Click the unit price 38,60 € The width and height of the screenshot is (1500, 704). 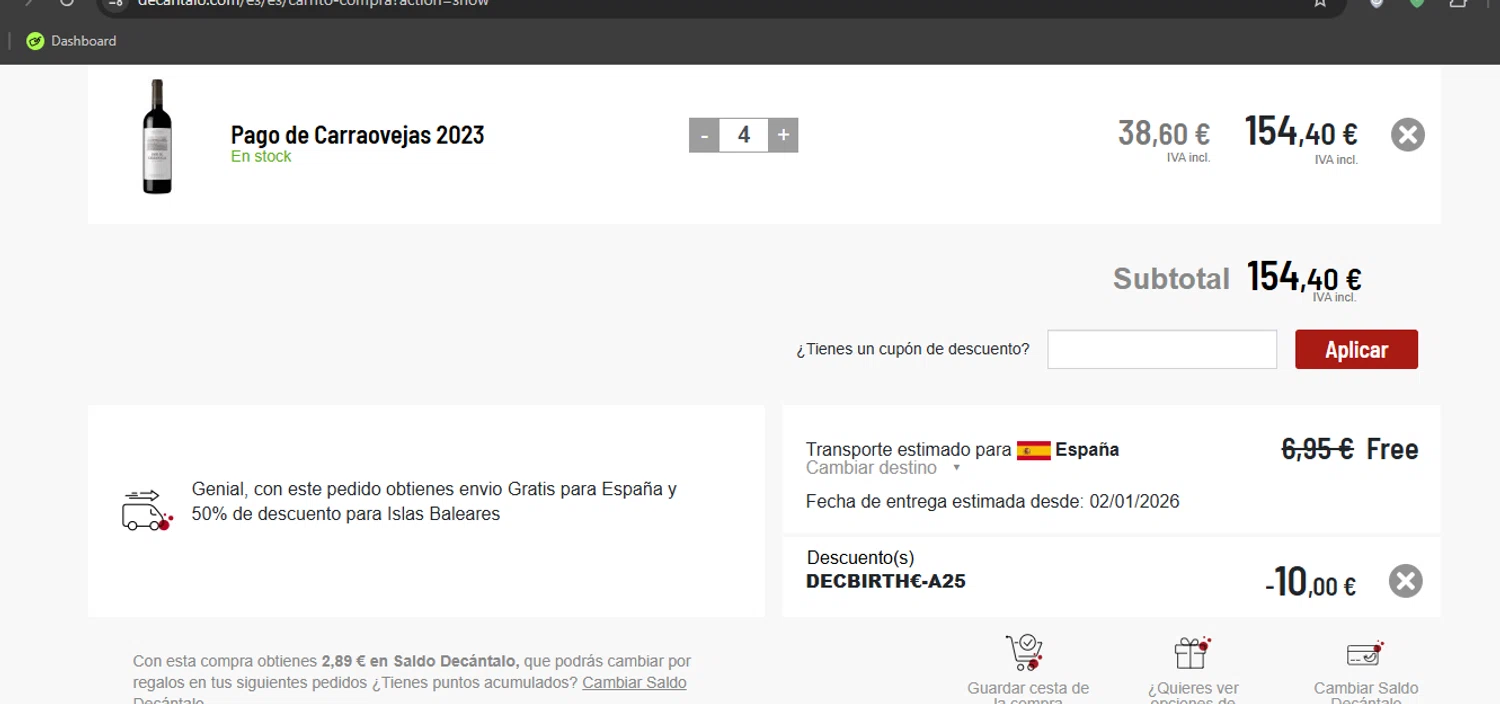pyautogui.click(x=1164, y=133)
